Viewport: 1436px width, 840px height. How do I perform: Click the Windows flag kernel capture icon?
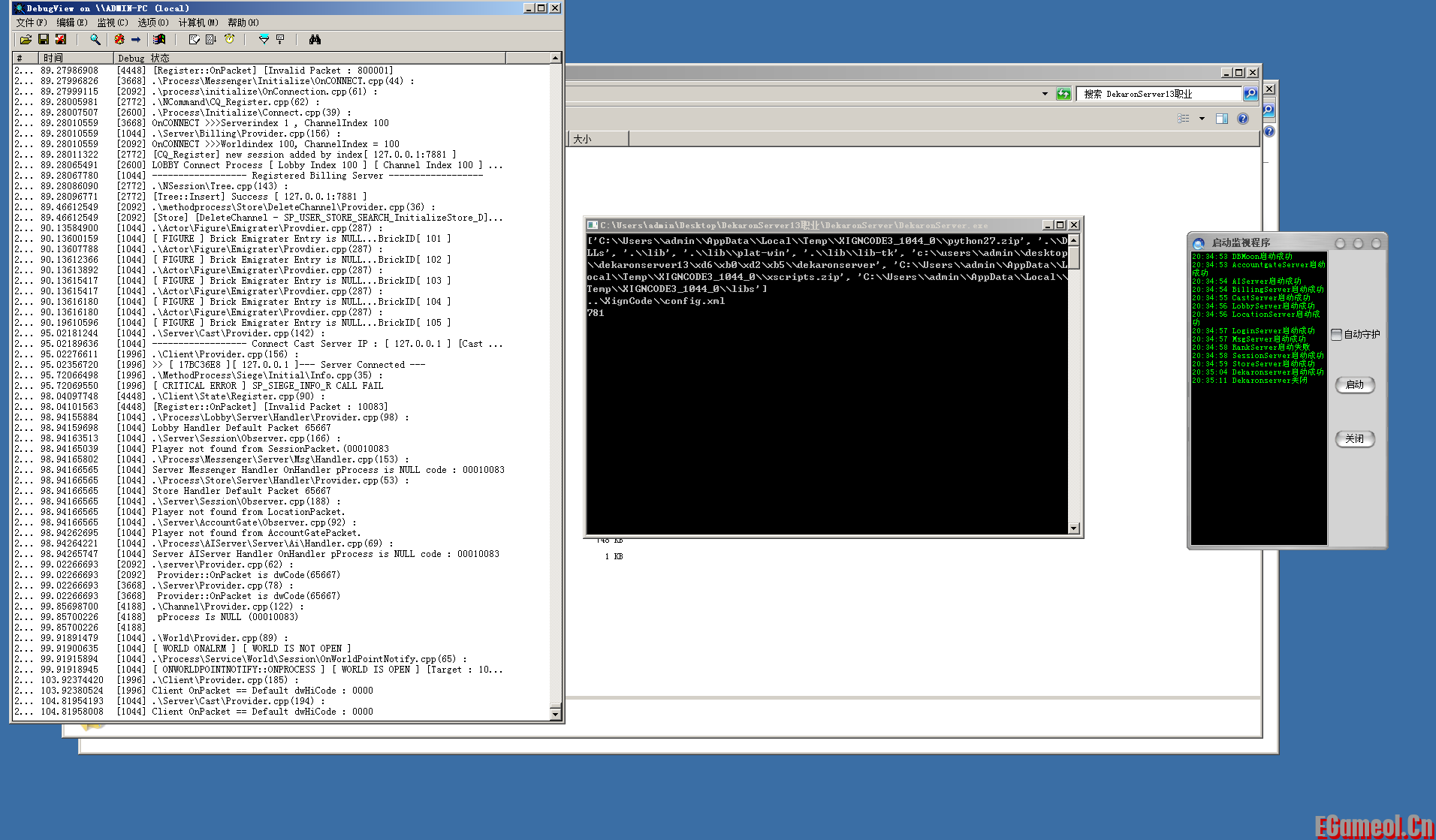click(x=159, y=39)
